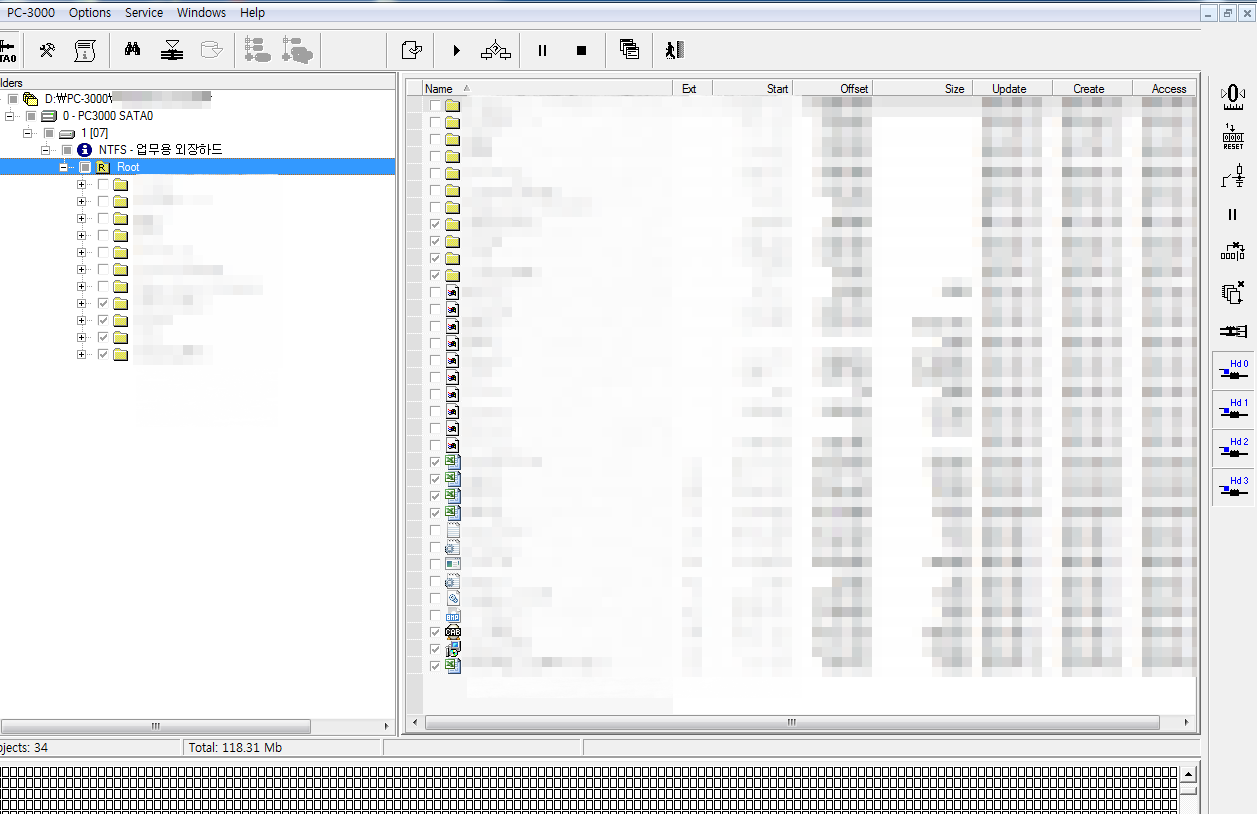
Task: Toggle the checkbox beside NTFS volume entry
Action: point(66,150)
